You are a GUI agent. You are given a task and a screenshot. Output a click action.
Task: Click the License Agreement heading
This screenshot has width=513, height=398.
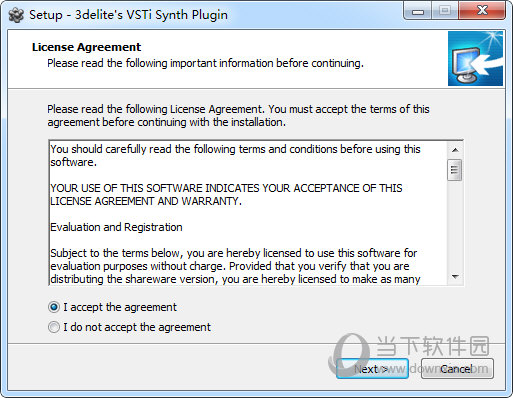tap(86, 47)
